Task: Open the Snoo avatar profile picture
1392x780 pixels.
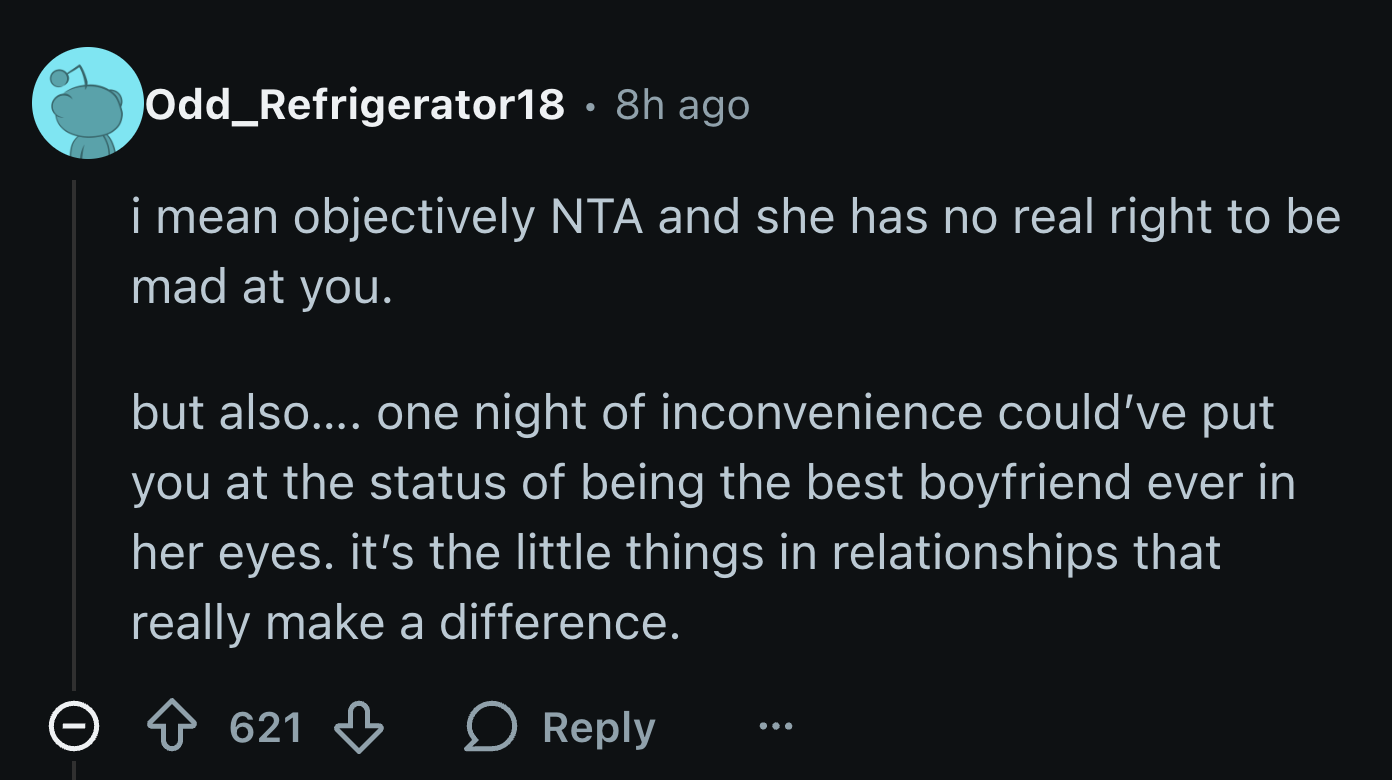Action: point(88,103)
